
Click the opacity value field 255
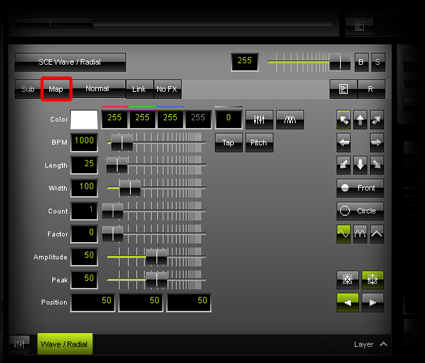pyautogui.click(x=245, y=62)
